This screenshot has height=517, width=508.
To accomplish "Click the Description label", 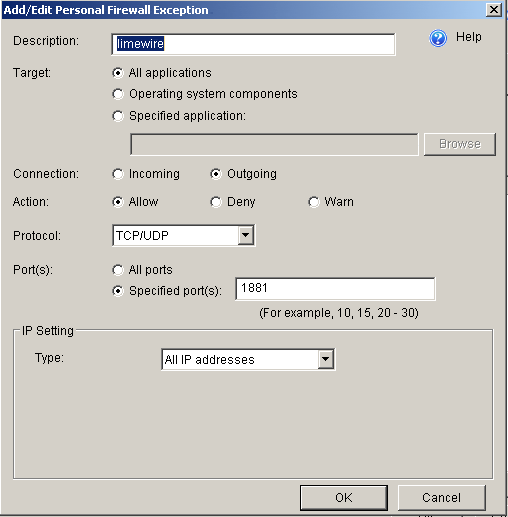I will [46, 41].
